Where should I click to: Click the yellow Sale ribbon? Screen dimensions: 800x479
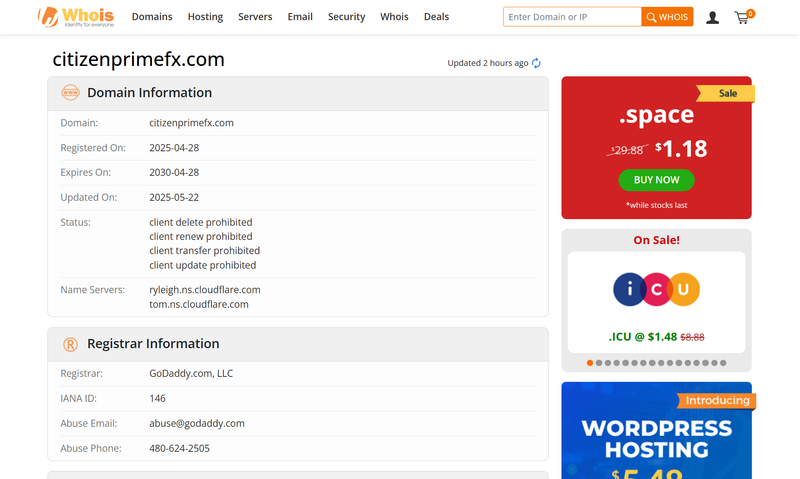click(727, 93)
